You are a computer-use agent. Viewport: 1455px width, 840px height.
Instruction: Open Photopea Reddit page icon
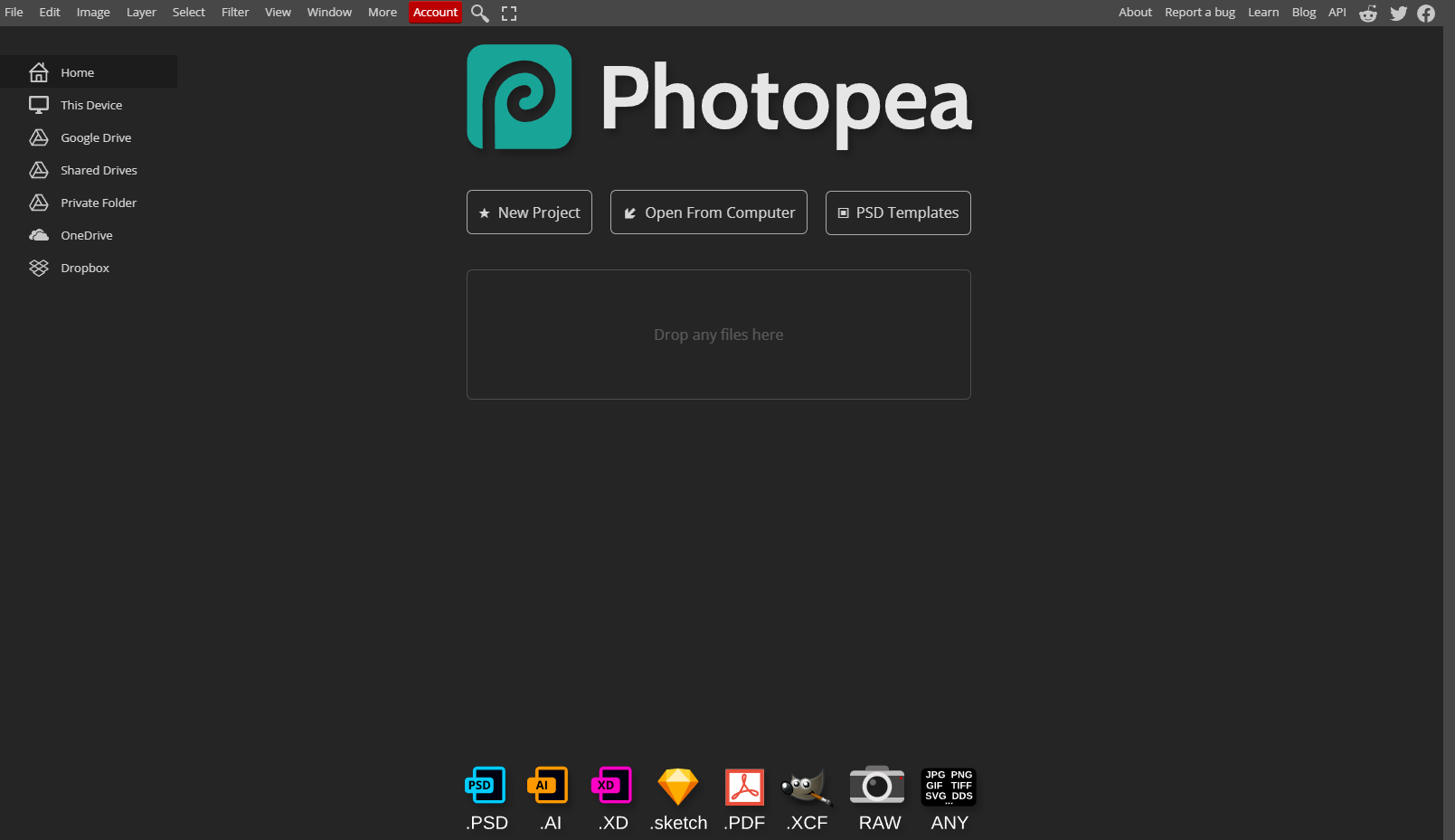point(1368,14)
